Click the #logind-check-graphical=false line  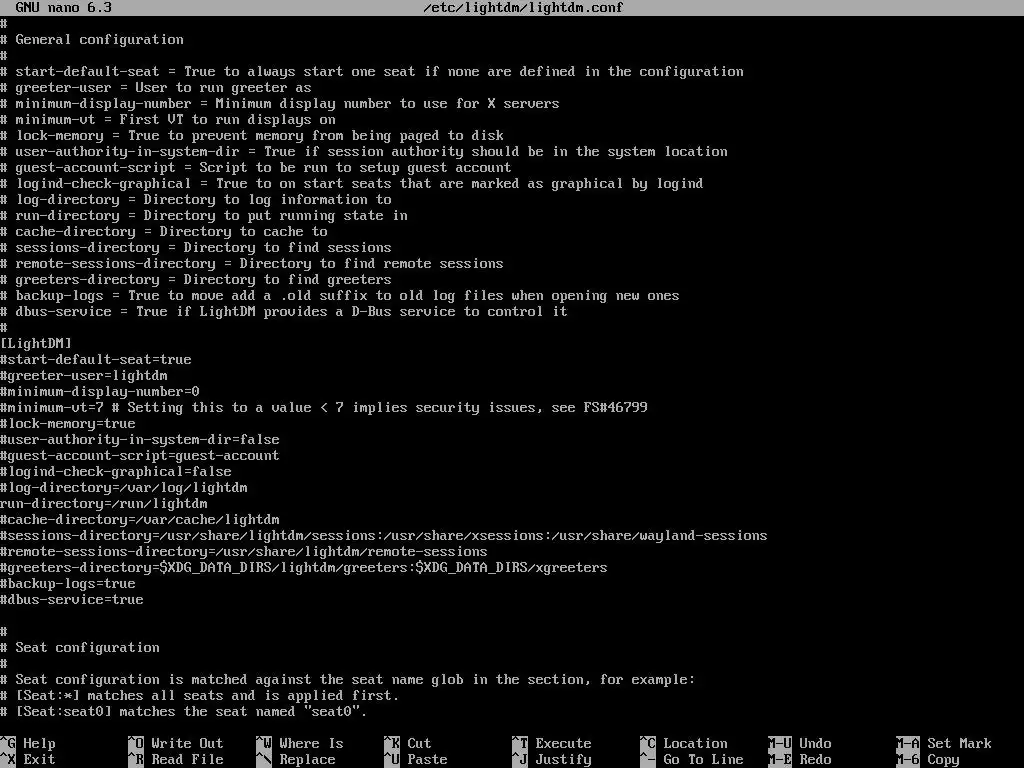coord(116,472)
